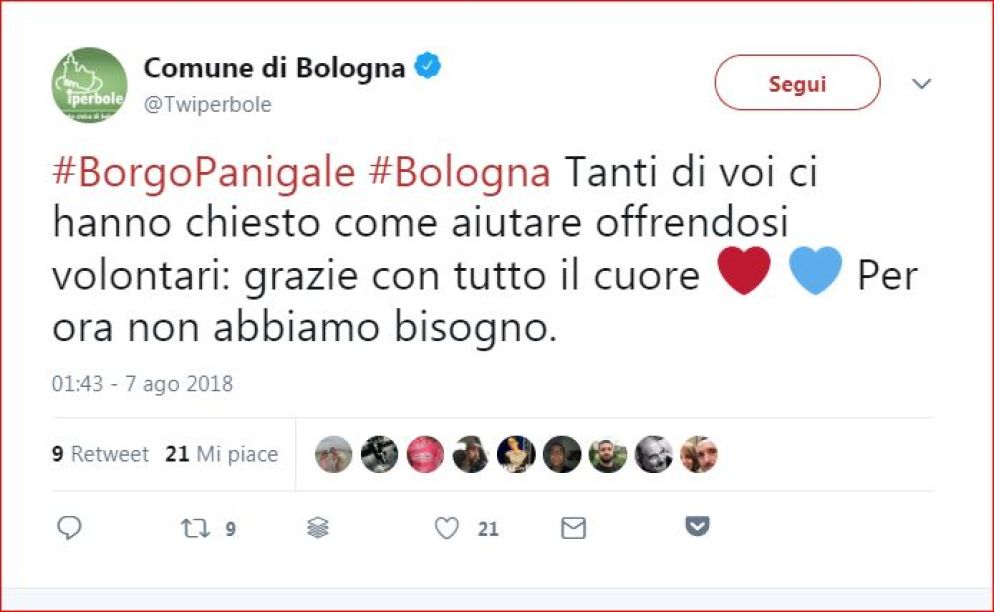The width and height of the screenshot is (994, 612).
Task: Expand the tweet options chevron menu
Action: pos(921,84)
